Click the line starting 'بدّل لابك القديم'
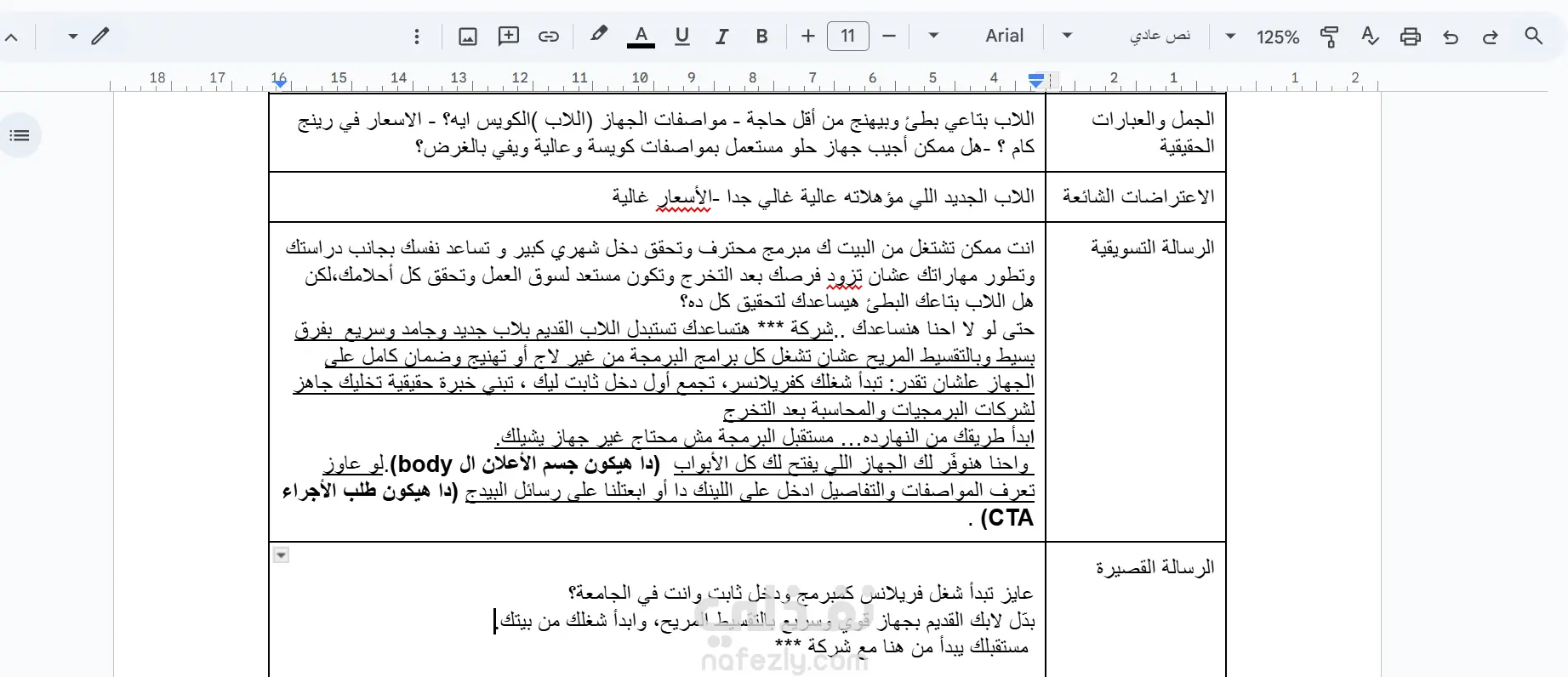1568x677 pixels. pos(767,620)
